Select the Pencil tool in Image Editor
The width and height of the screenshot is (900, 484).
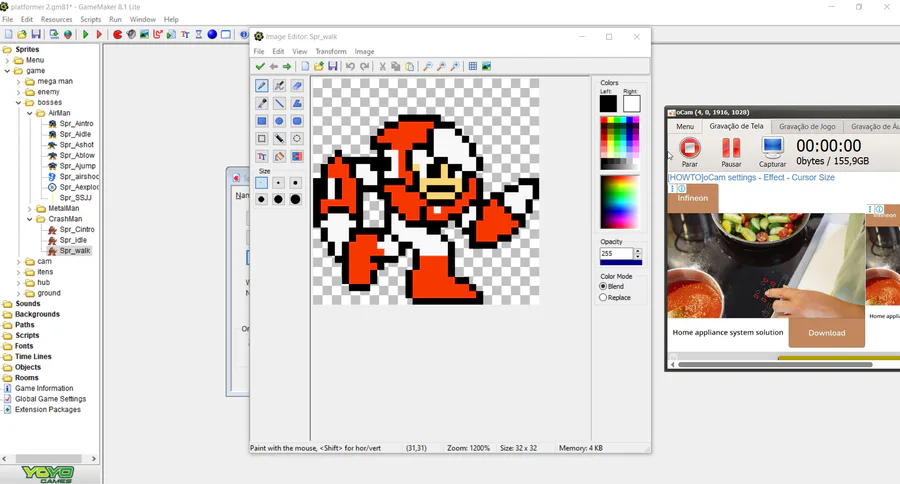coord(262,86)
